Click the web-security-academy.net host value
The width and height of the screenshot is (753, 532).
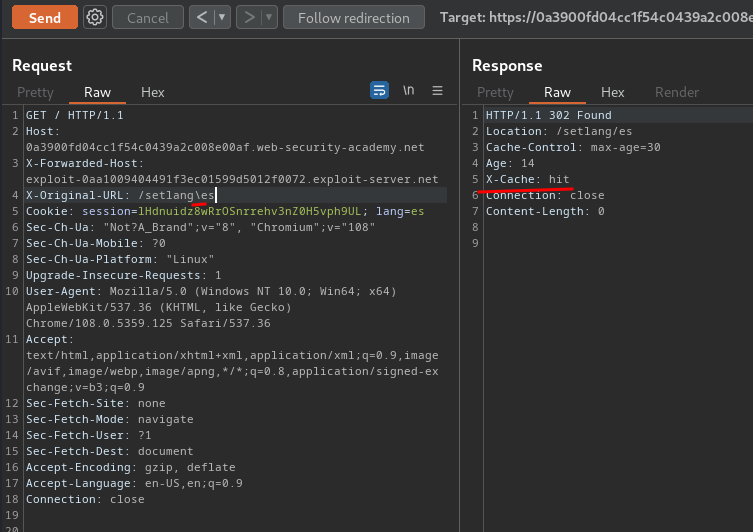tap(225, 147)
